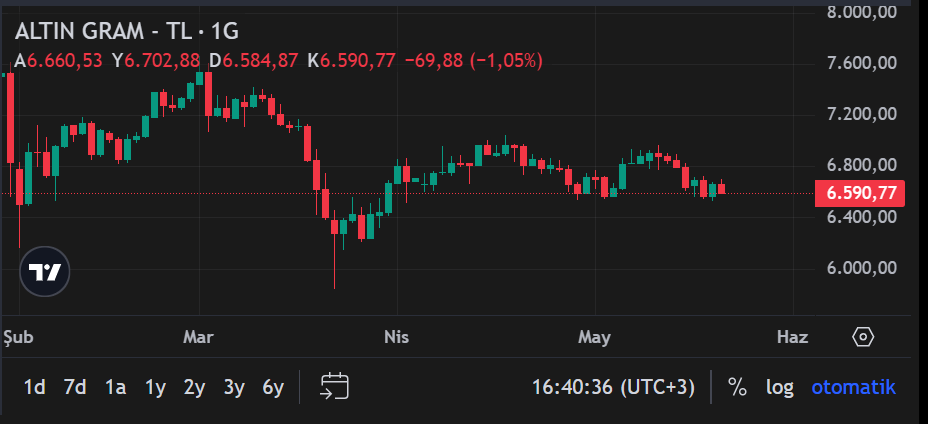Select the 2y time range

(194, 388)
